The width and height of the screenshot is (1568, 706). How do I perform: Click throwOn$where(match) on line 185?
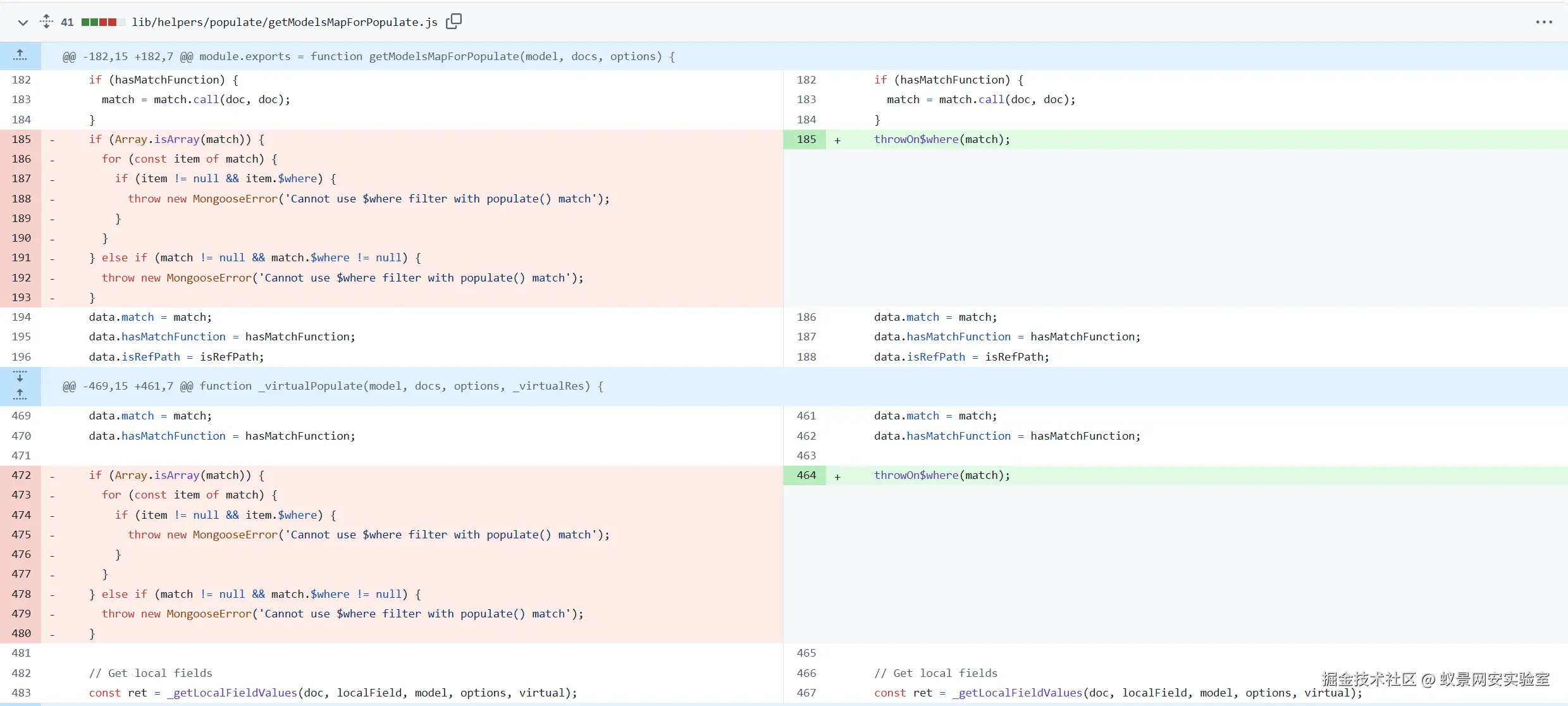tap(942, 139)
